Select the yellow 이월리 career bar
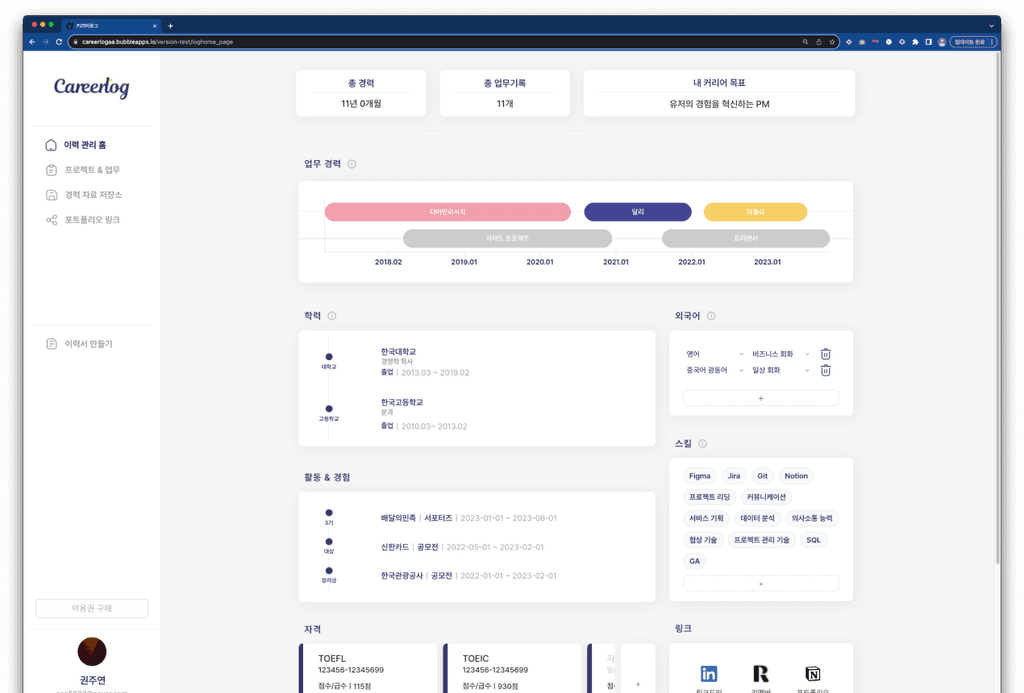Image resolution: width=1024 pixels, height=693 pixels. pyautogui.click(x=755, y=212)
